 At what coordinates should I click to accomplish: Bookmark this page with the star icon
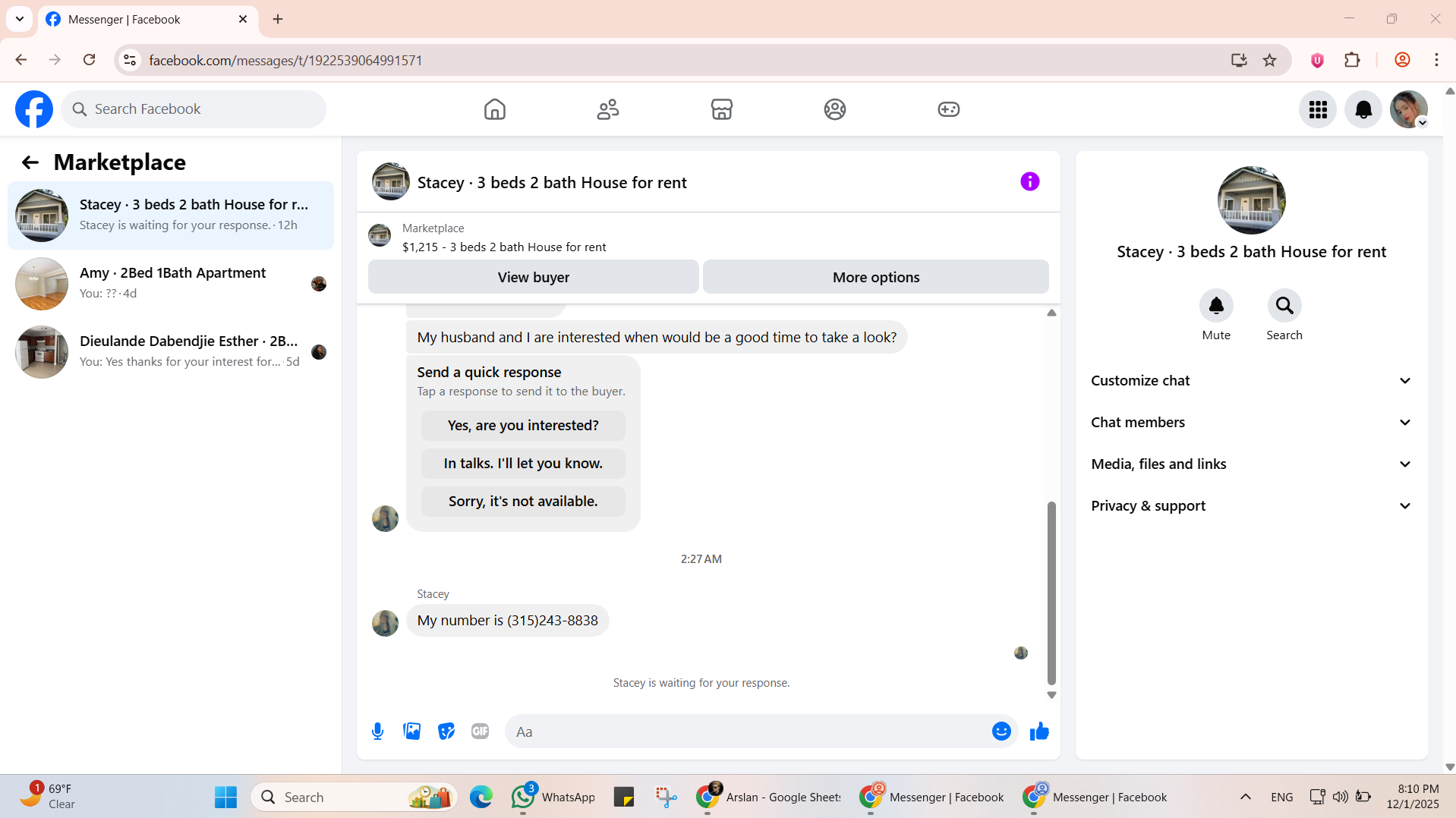coord(1269,60)
